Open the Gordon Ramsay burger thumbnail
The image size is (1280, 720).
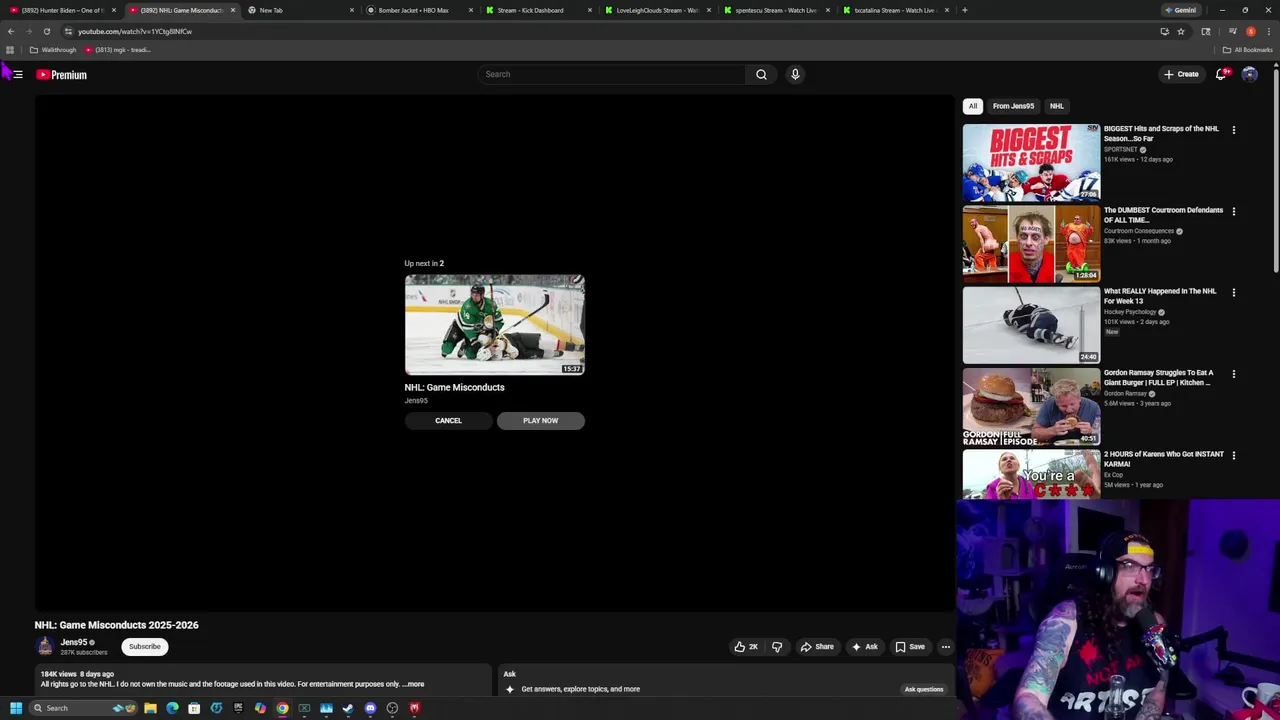coord(1031,406)
